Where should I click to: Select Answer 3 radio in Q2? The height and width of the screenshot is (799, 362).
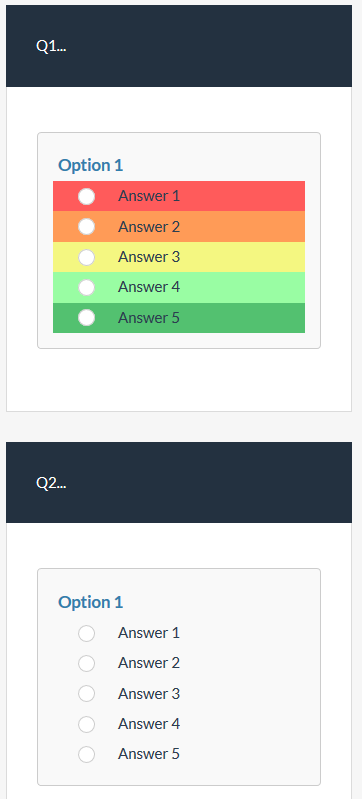click(86, 694)
